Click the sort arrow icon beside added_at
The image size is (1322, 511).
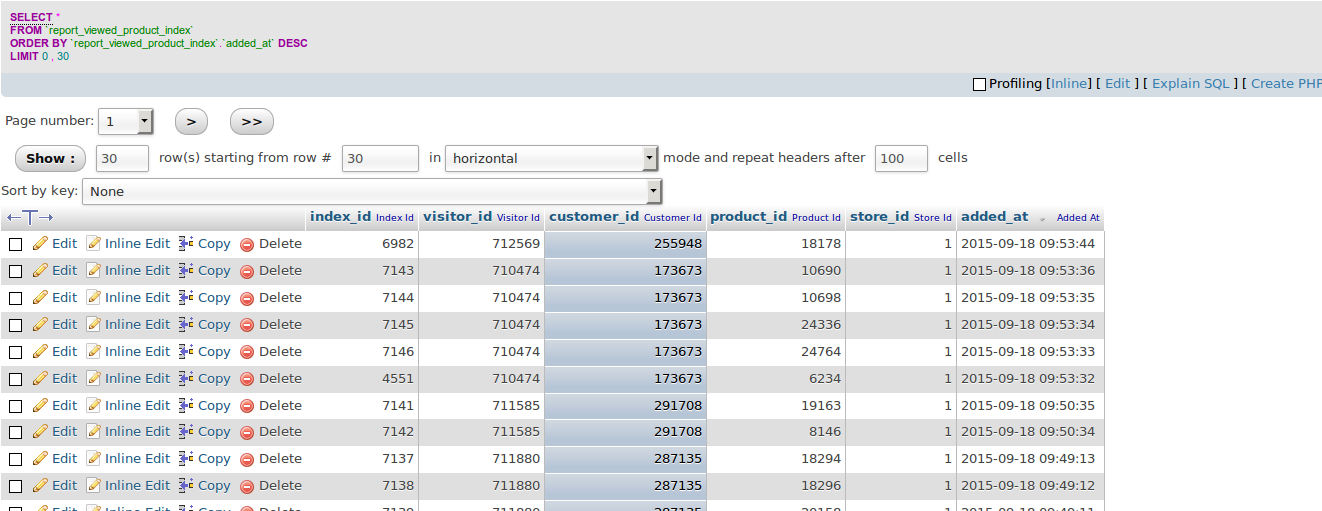[x=1042, y=218]
